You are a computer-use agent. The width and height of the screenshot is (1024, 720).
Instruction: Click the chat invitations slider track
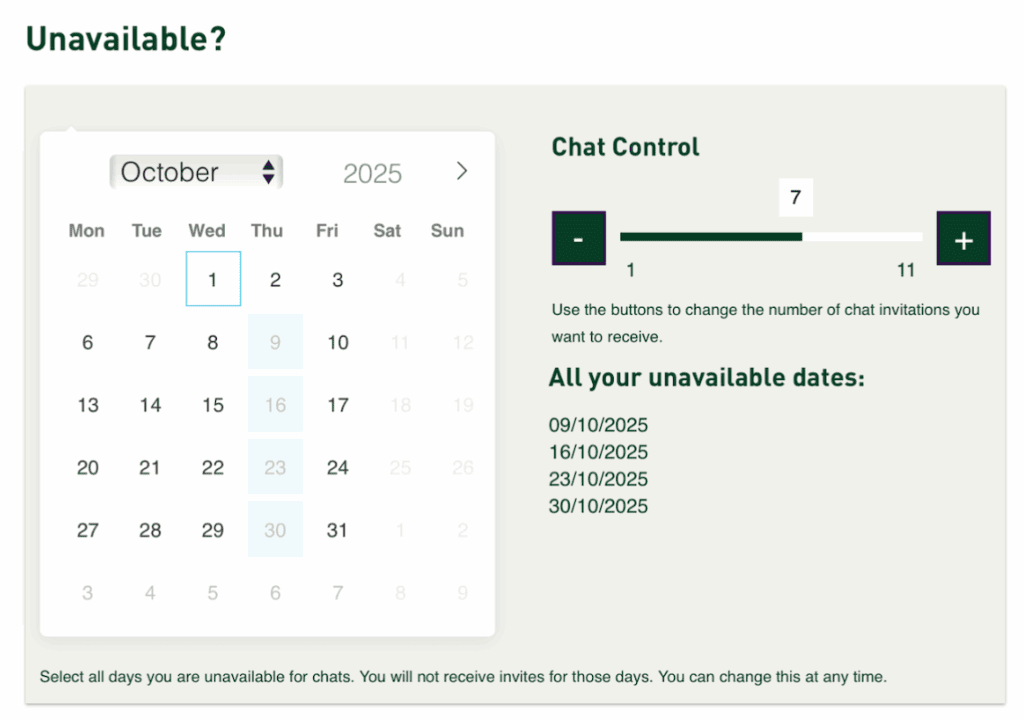[770, 237]
